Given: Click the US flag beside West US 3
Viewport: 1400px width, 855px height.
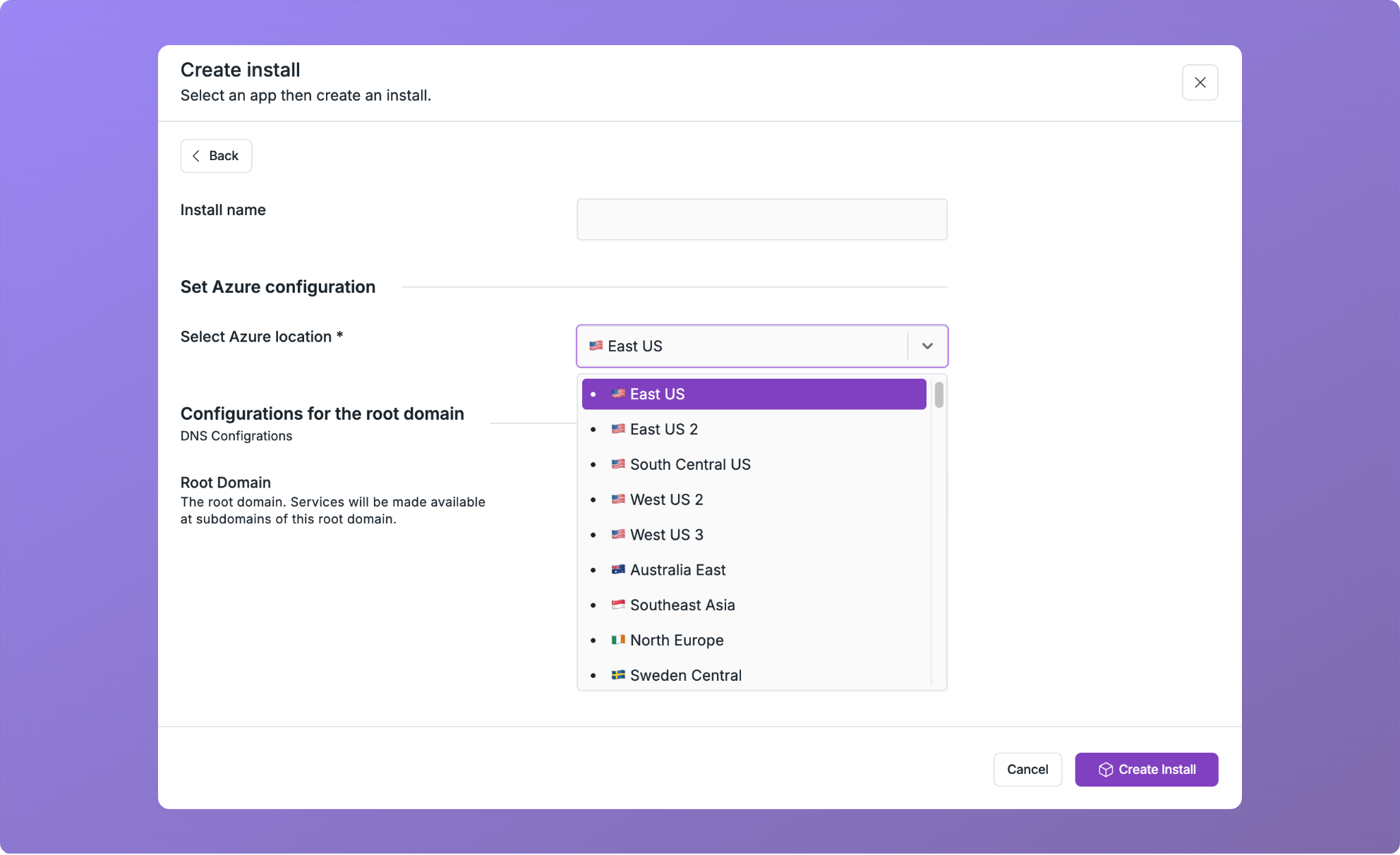Looking at the screenshot, I should click(618, 535).
